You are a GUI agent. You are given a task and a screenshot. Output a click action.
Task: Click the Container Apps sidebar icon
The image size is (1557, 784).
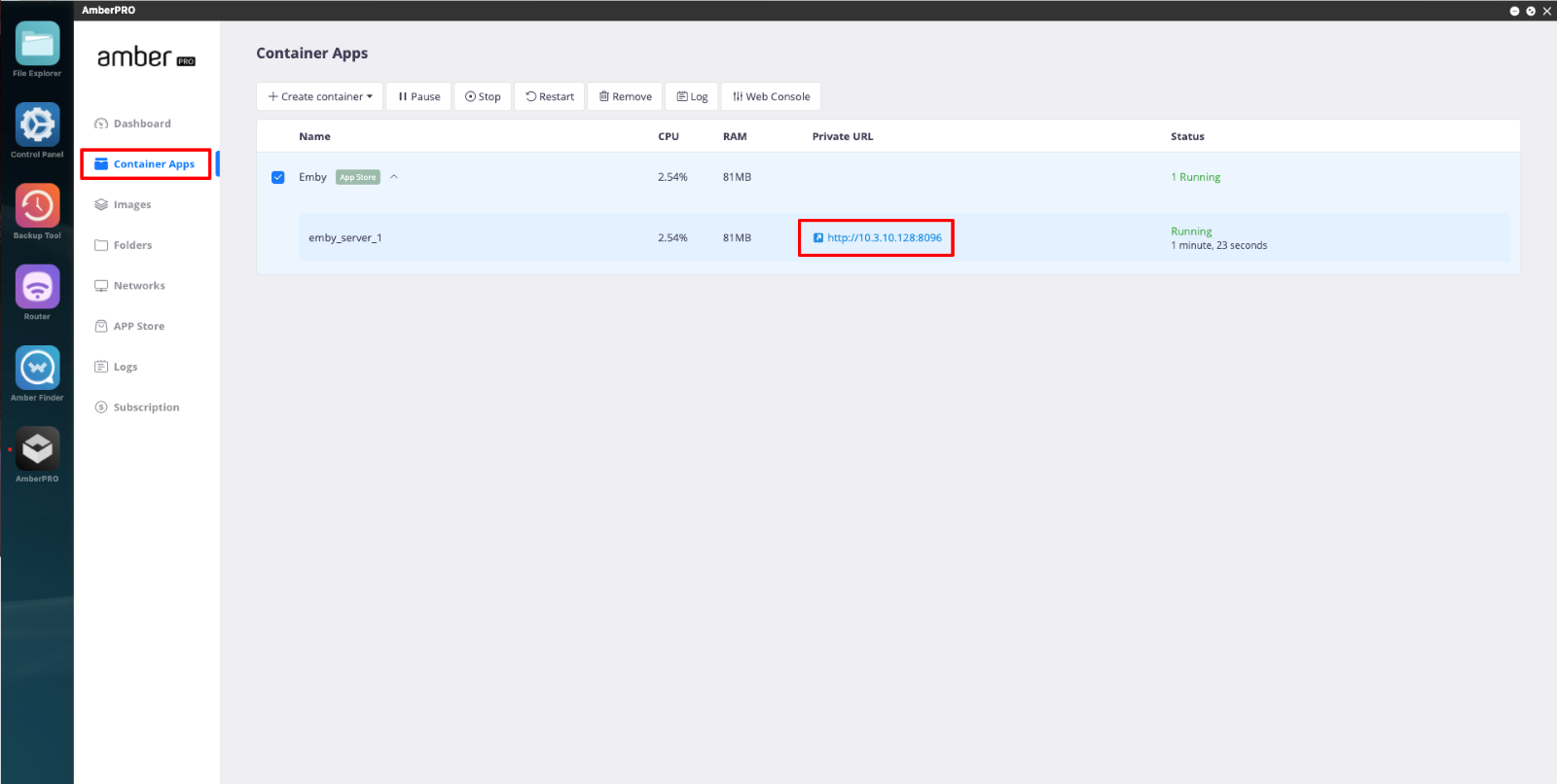point(101,164)
